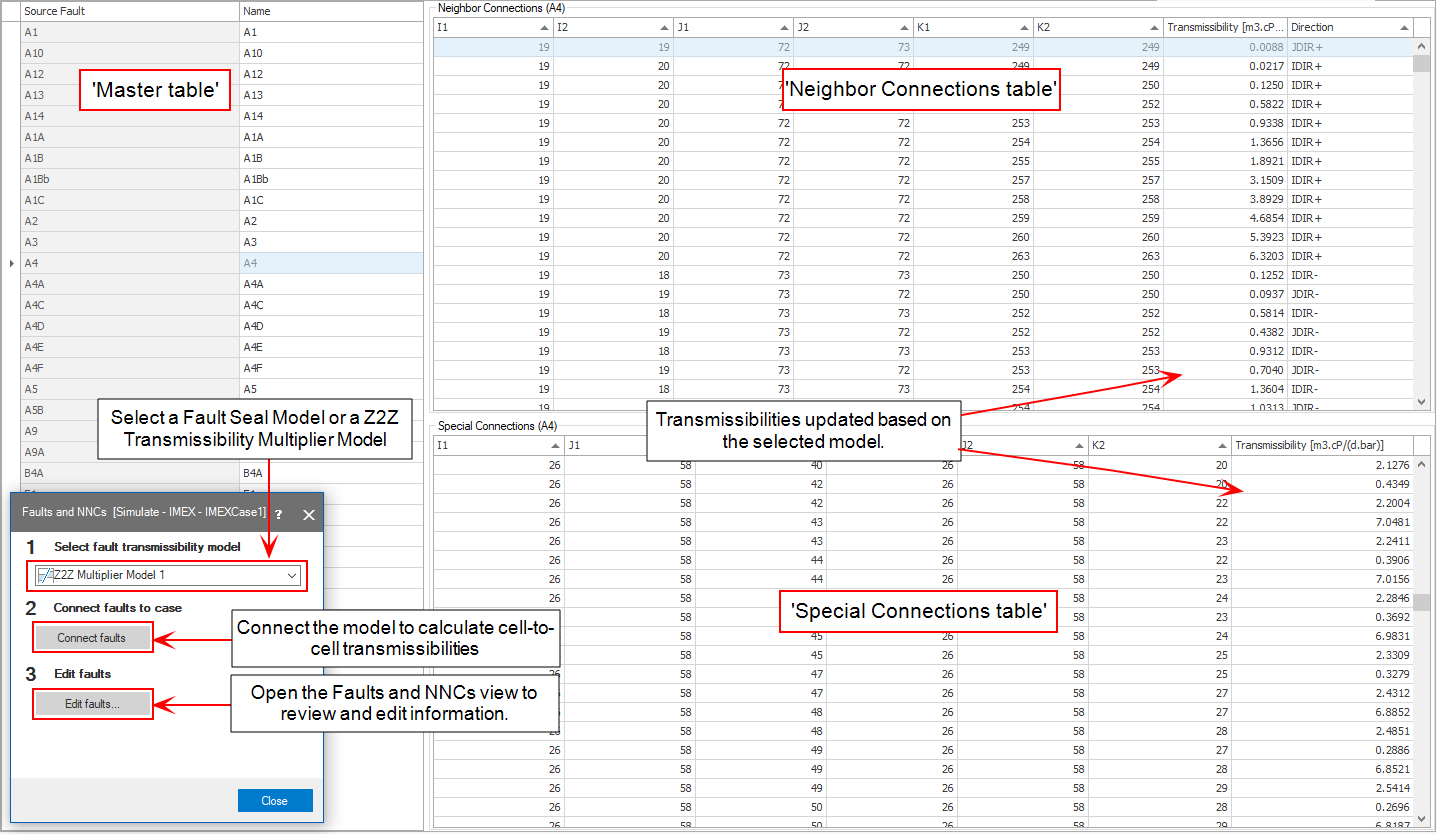Click the Z2Z model icon in combo box
Viewport: 1437px width, 834px height.
coord(44,575)
